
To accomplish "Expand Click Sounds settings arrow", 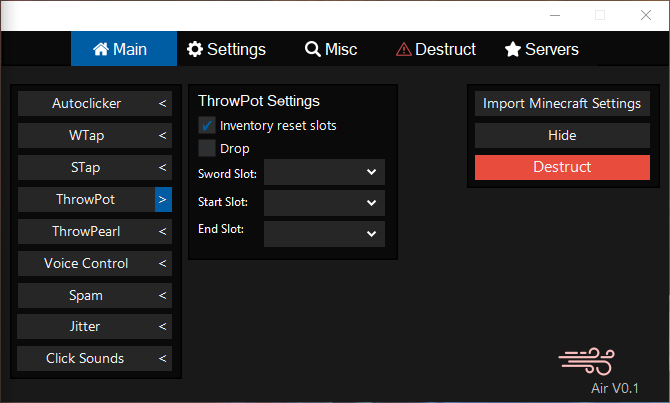I will point(163,359).
